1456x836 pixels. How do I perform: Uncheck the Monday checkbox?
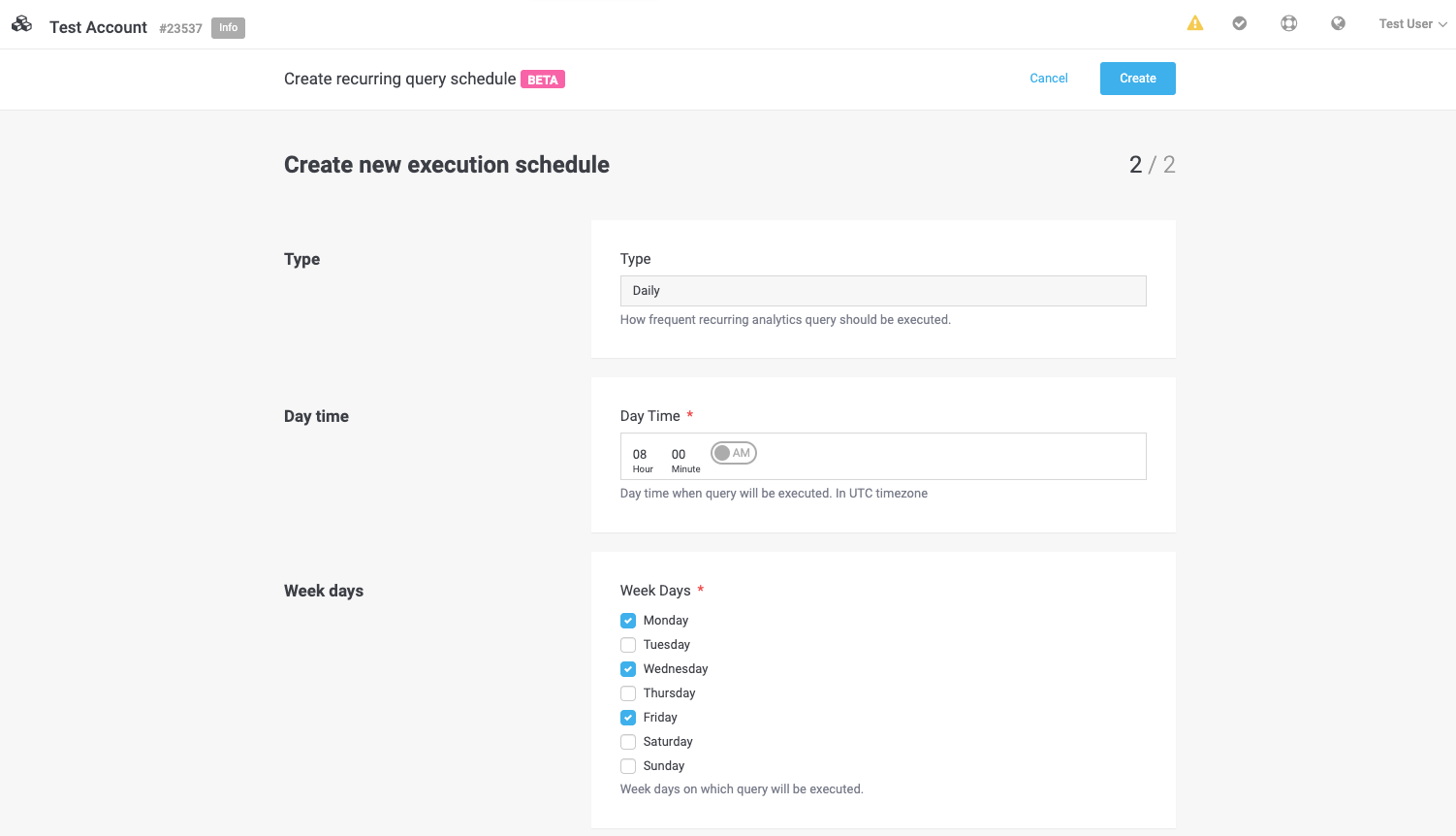click(x=627, y=620)
